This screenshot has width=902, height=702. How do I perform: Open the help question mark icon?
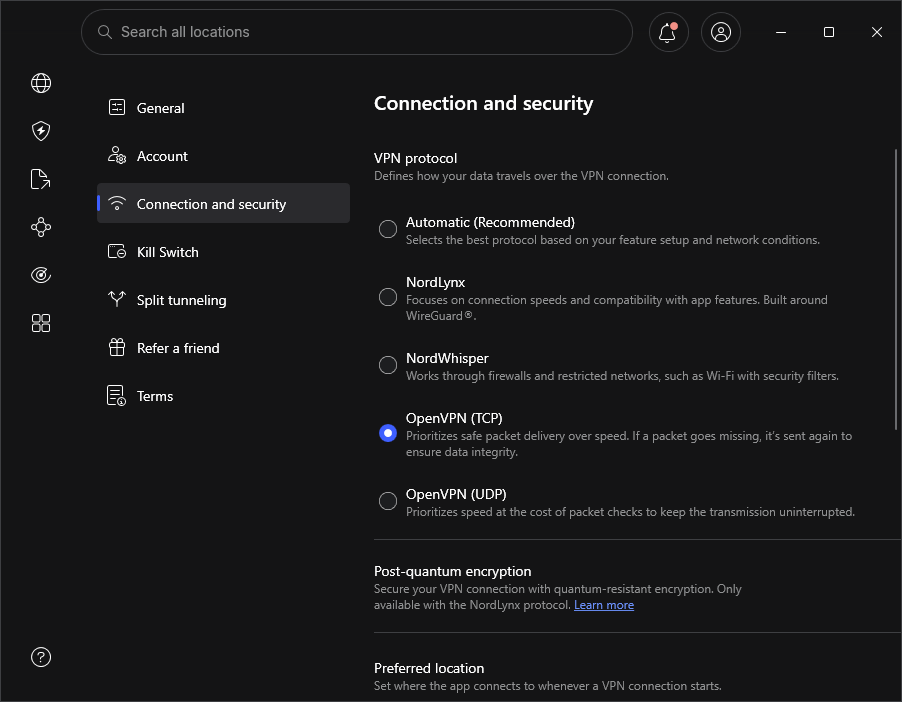41,657
